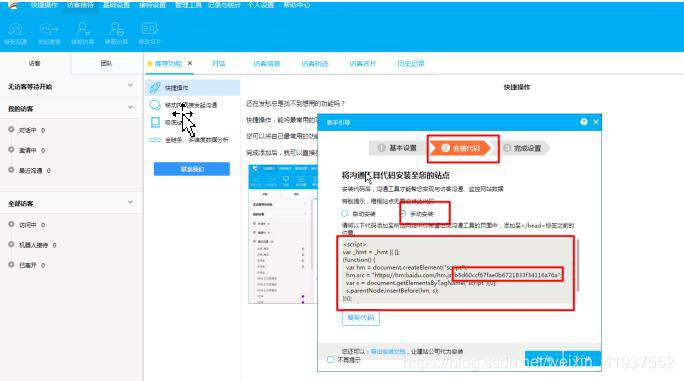The width and height of the screenshot is (684, 381).
Task: Switch to the 访客 tab in the left panel
Action: 35,63
